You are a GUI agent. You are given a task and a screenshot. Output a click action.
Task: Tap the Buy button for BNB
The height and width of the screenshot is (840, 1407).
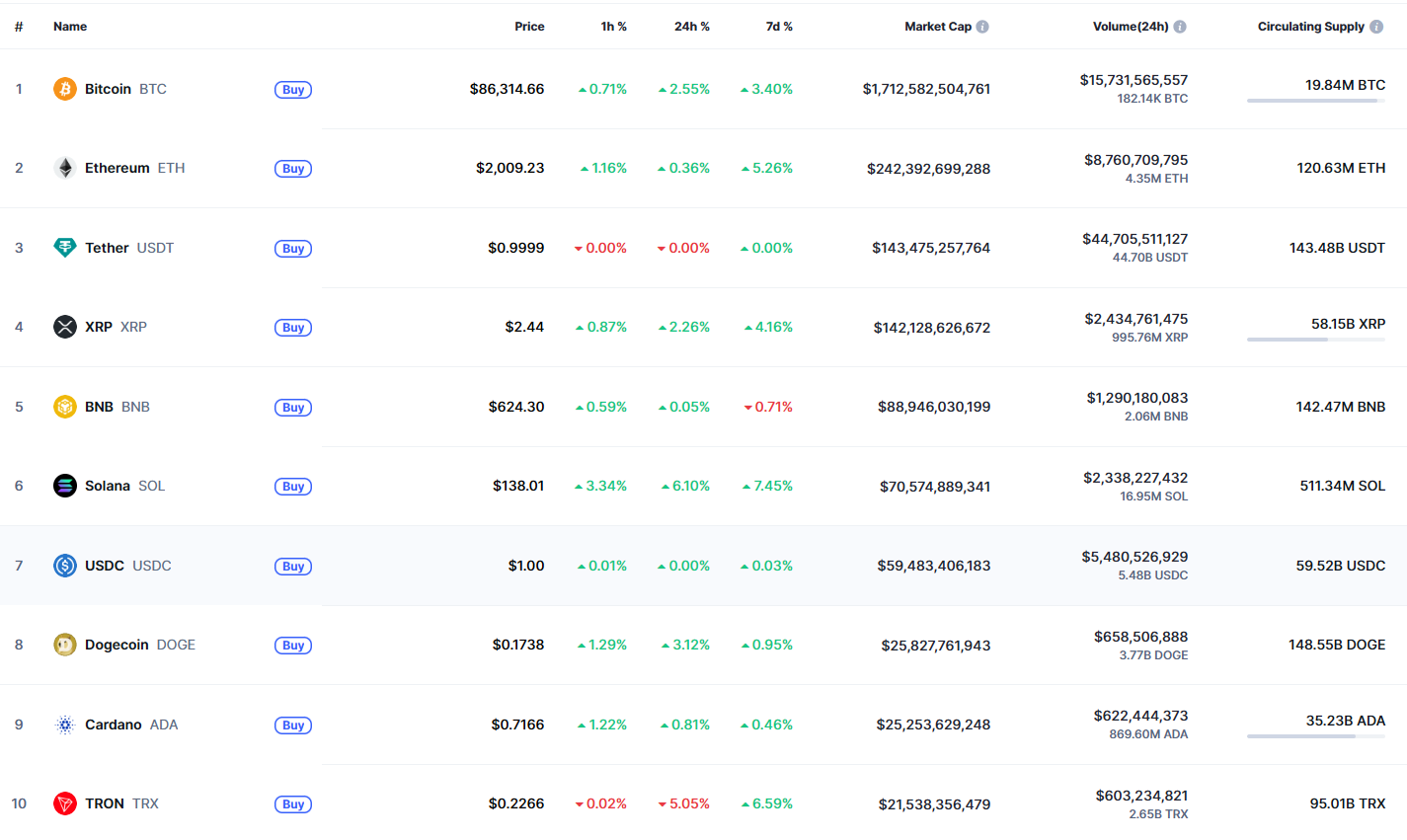pos(293,408)
